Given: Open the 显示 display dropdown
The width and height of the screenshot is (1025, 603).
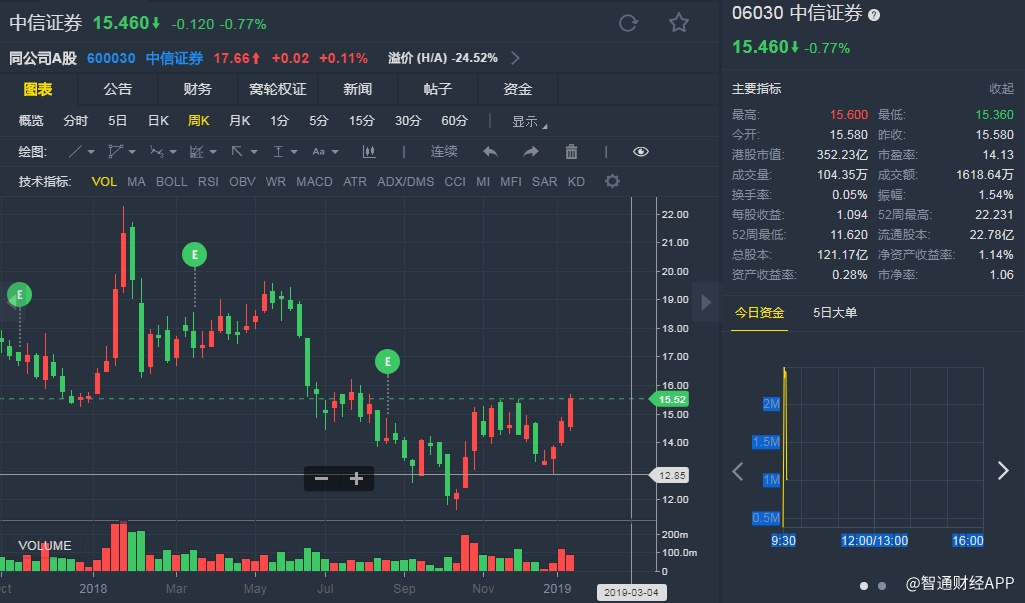Looking at the screenshot, I should tap(529, 121).
